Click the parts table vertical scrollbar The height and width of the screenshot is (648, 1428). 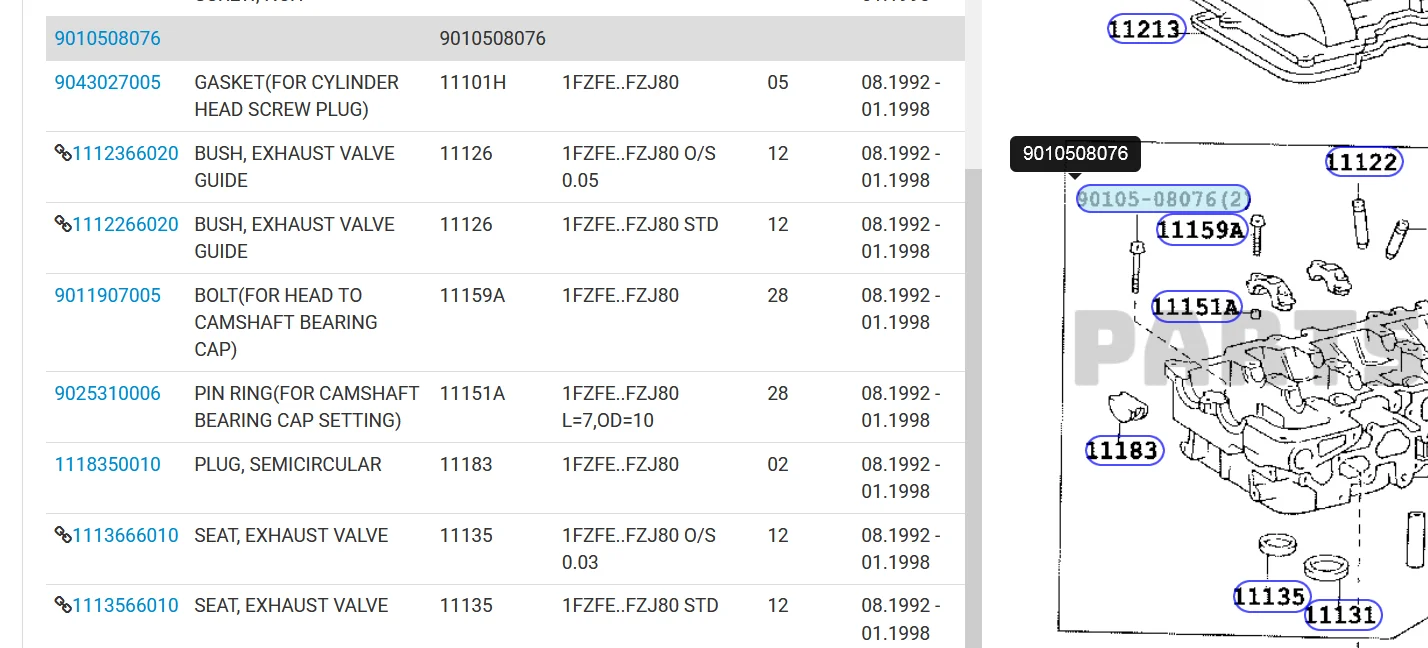coord(973,400)
